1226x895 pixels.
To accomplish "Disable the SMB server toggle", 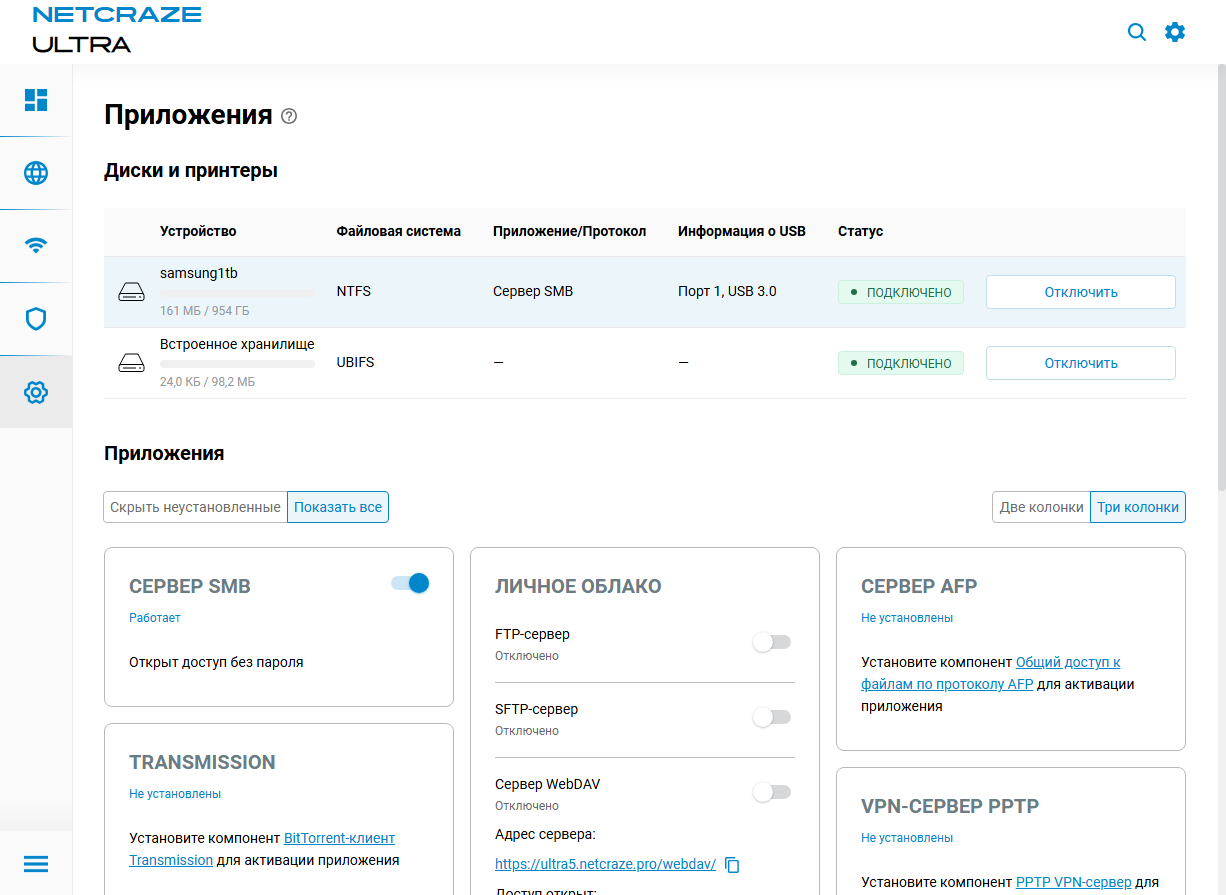I will pos(410,583).
